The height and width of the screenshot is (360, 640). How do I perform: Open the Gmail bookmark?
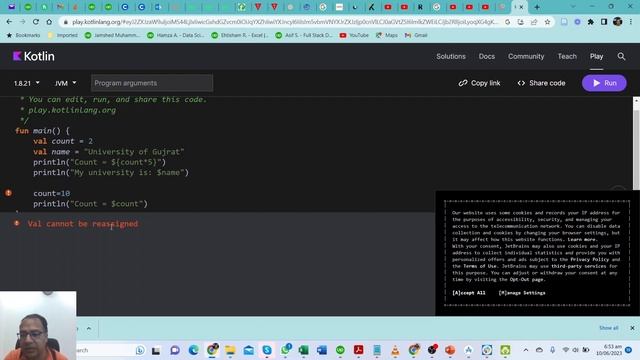[416, 36]
